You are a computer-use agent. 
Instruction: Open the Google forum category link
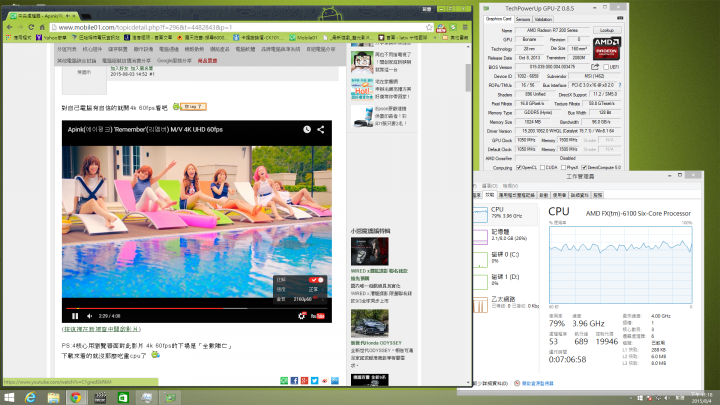[x=174, y=61]
